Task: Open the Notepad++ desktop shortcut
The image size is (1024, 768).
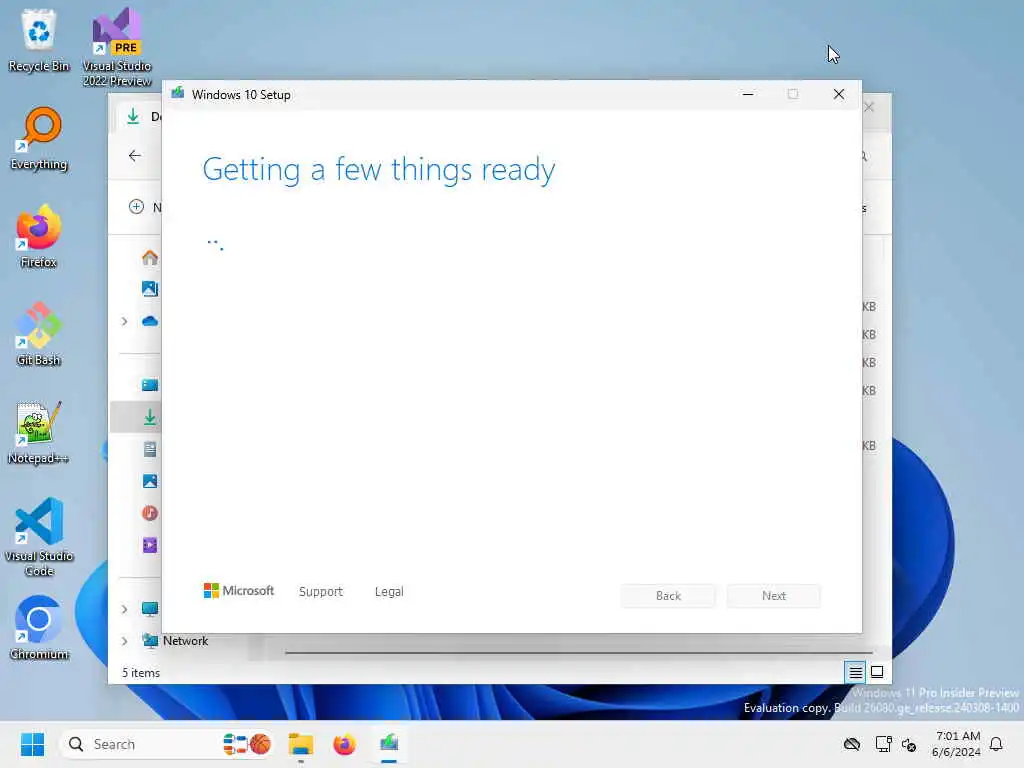Action: [x=39, y=432]
